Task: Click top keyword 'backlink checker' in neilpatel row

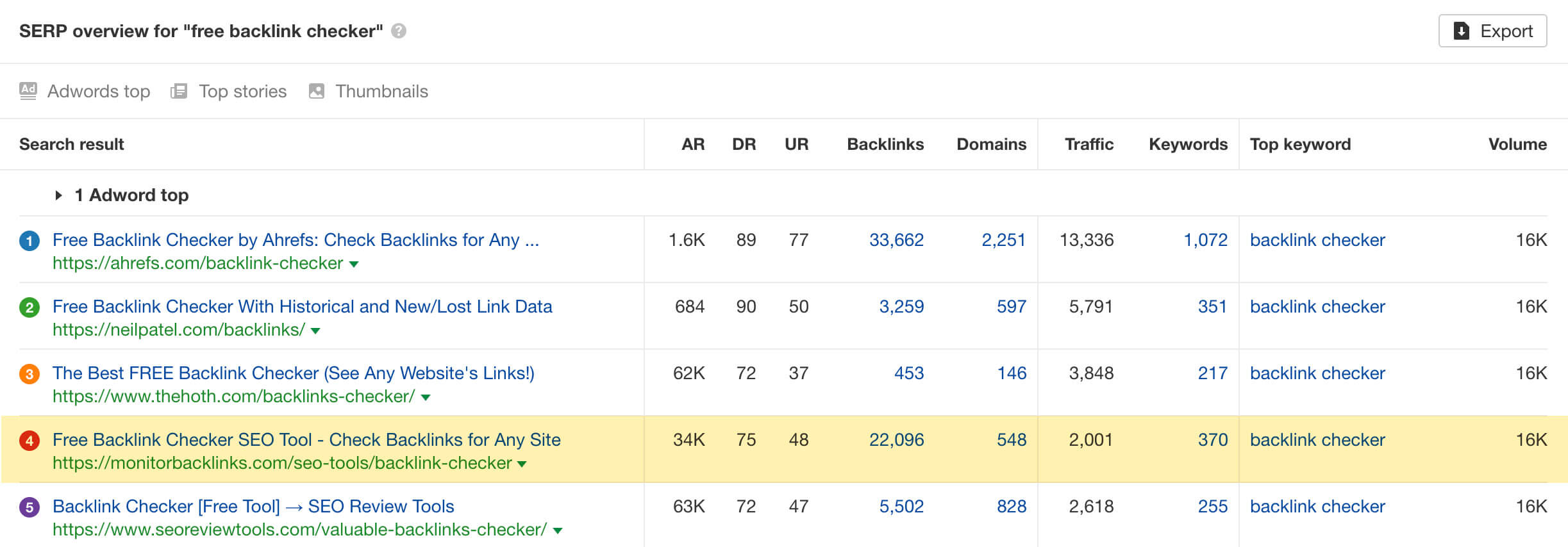Action: tap(1317, 306)
